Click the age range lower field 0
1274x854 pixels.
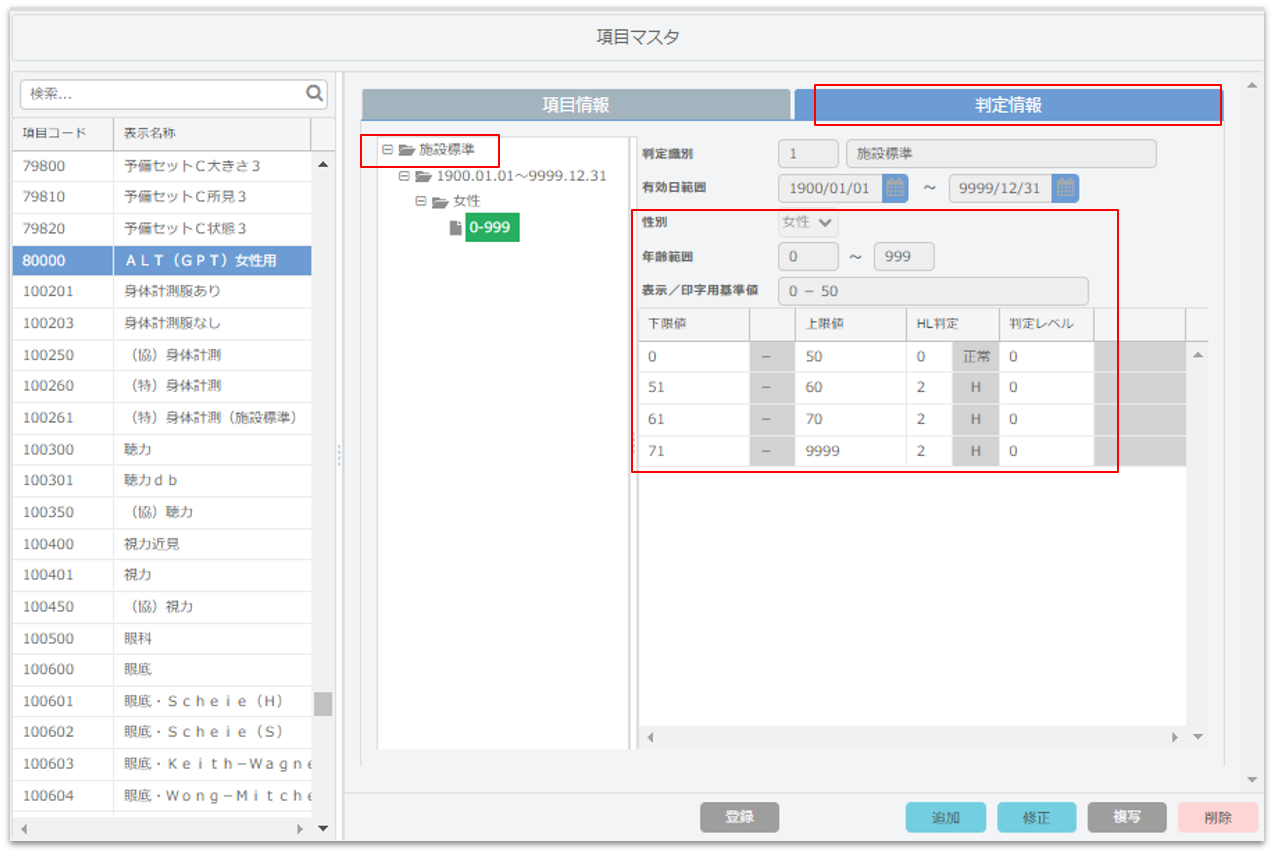(x=808, y=257)
